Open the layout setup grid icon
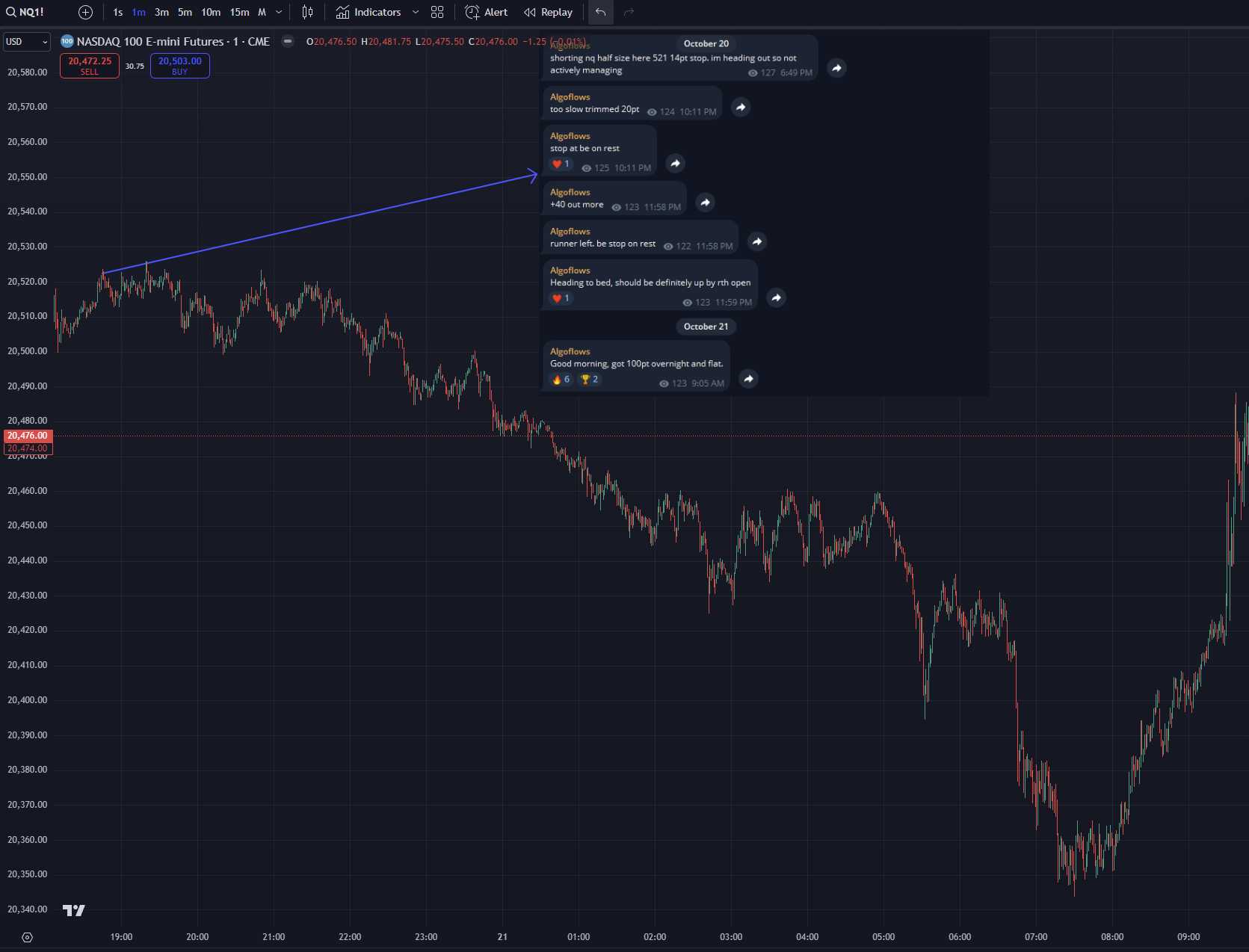Viewport: 1249px width, 952px height. tap(437, 12)
